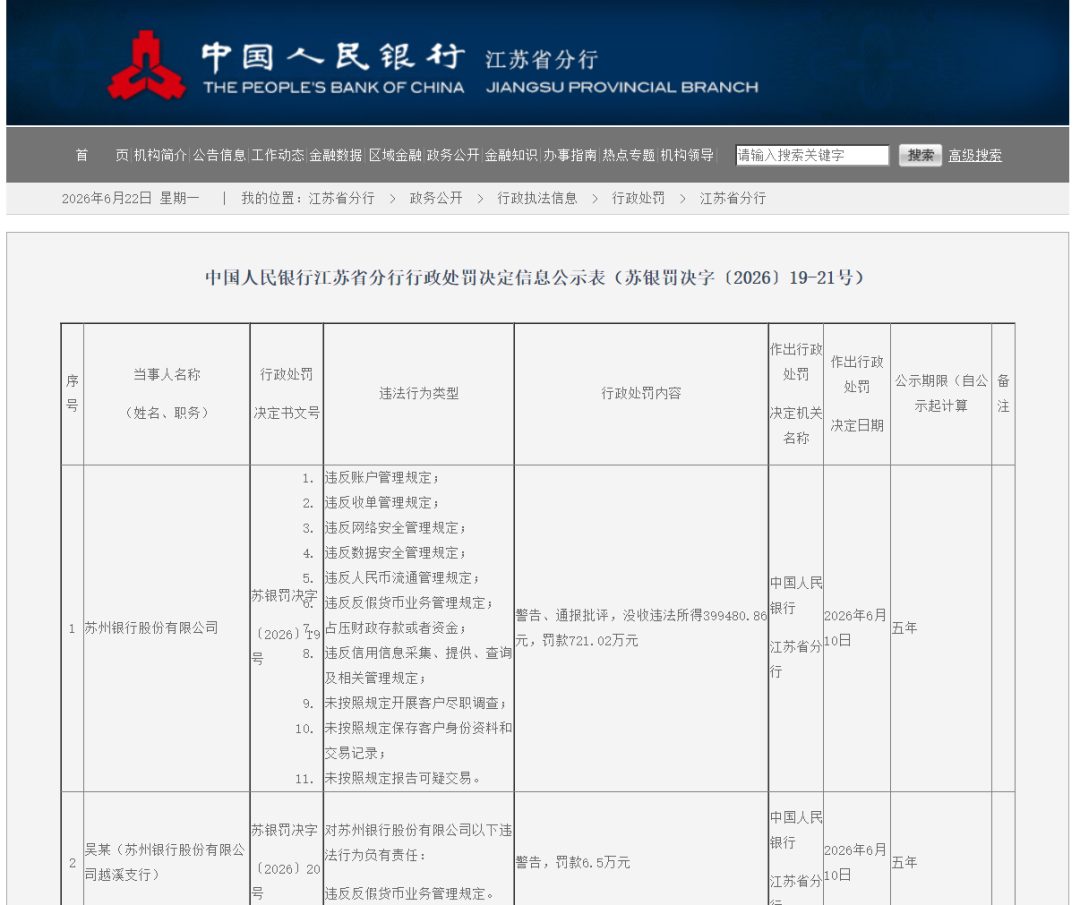This screenshot has height=905, width=1080.
Task: Open the 政务公开 menu item
Action: [x=453, y=156]
